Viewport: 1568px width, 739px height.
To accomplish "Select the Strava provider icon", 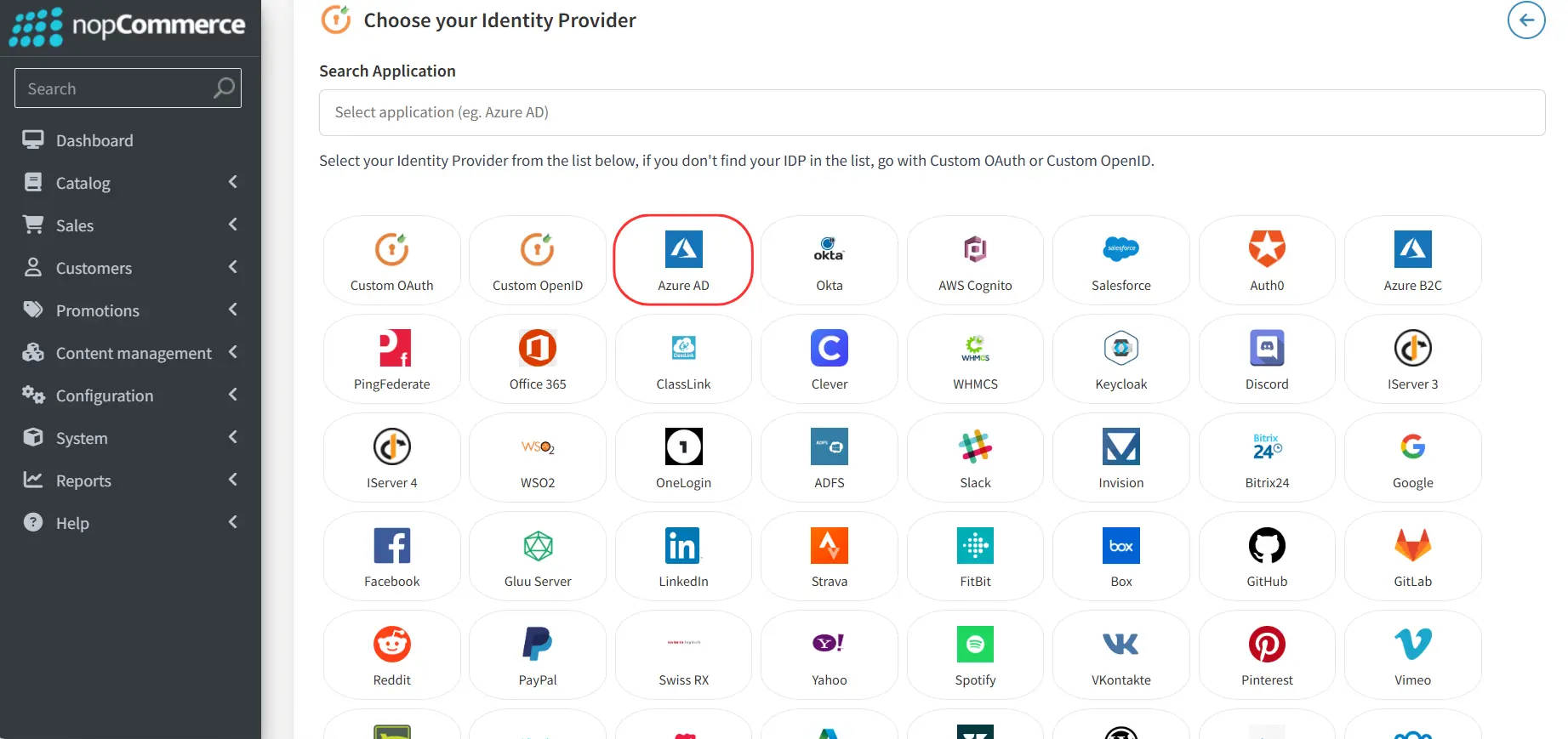I will click(830, 545).
